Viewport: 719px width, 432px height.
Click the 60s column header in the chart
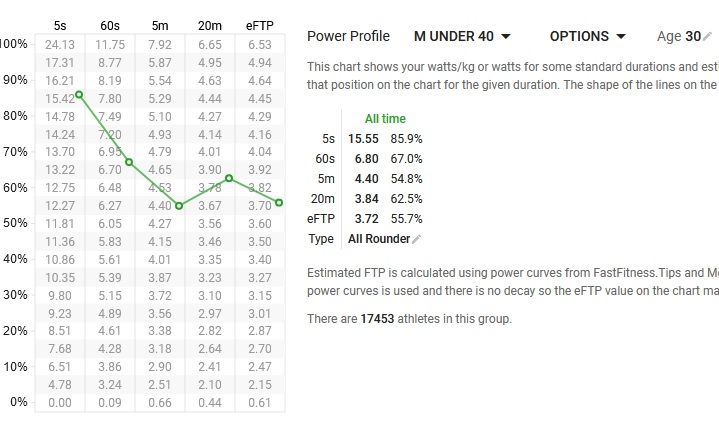pyautogui.click(x=110, y=25)
